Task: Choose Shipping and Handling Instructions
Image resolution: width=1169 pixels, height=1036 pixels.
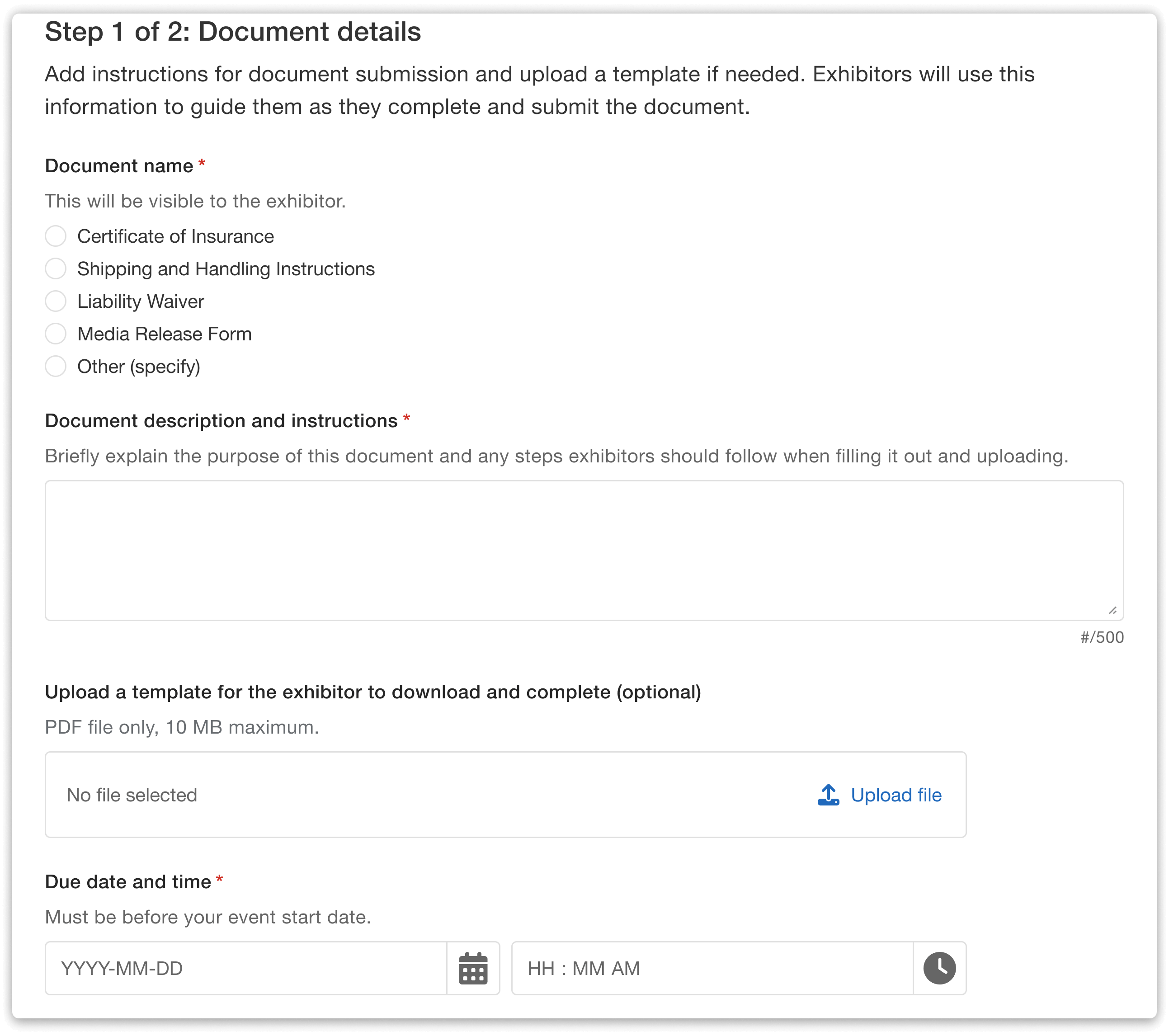Action: (x=56, y=269)
